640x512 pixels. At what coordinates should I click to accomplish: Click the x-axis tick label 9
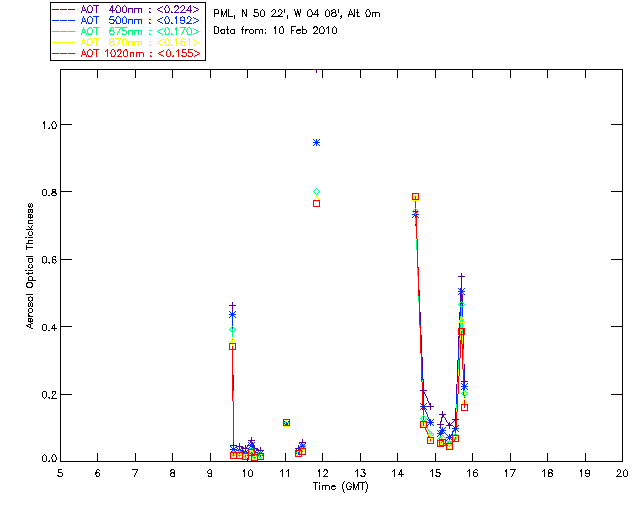210,473
